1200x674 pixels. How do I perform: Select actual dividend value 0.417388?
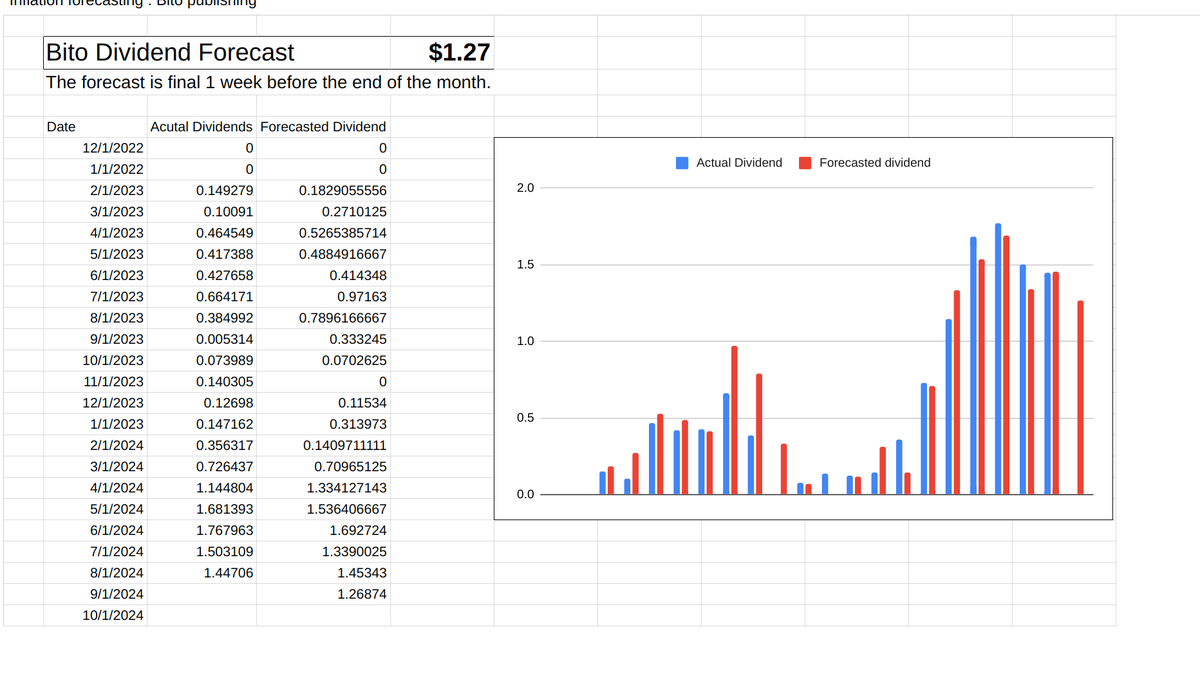(201, 254)
